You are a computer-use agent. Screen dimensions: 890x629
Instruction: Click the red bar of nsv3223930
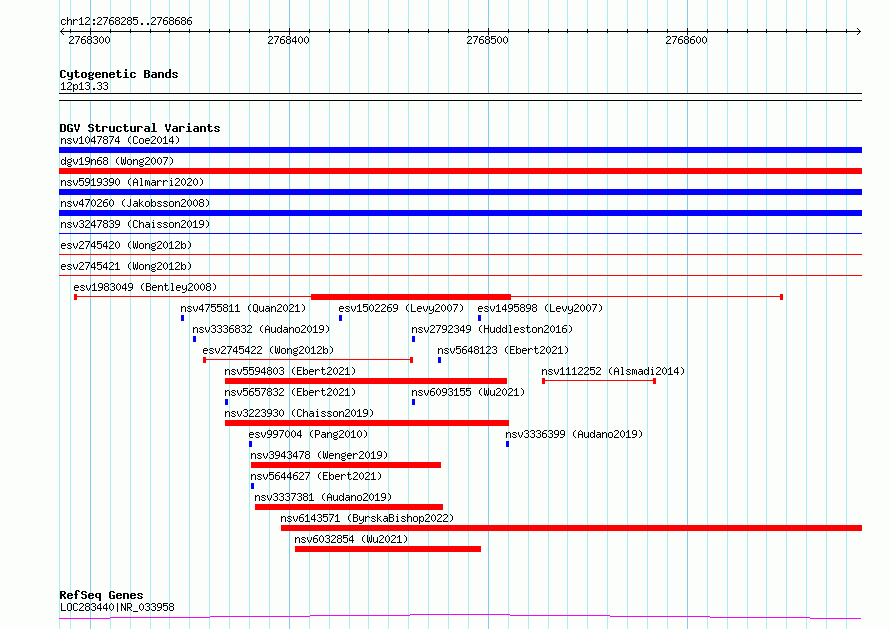[367, 423]
